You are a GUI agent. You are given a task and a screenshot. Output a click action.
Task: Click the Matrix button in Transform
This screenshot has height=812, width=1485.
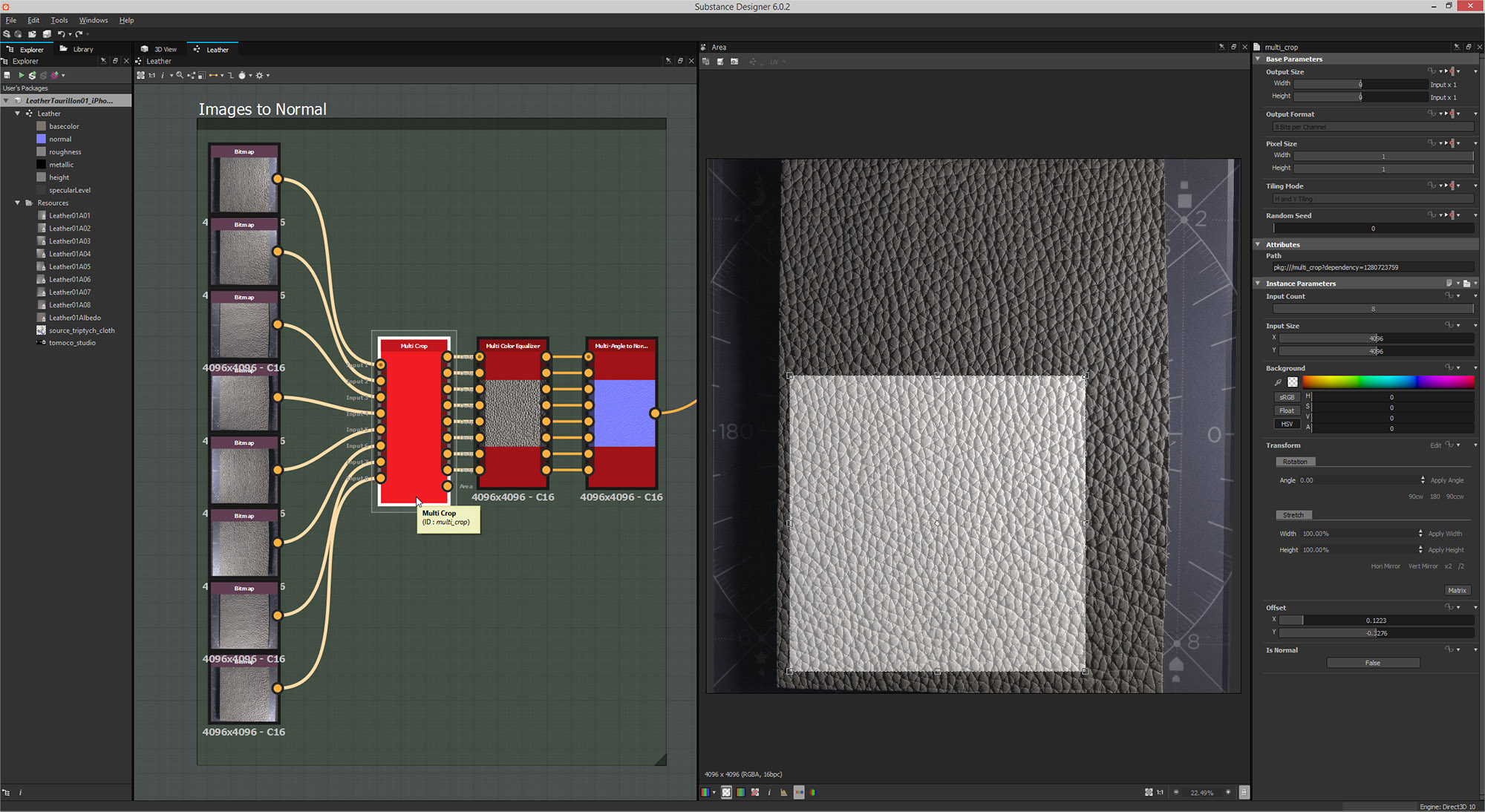pos(1457,590)
